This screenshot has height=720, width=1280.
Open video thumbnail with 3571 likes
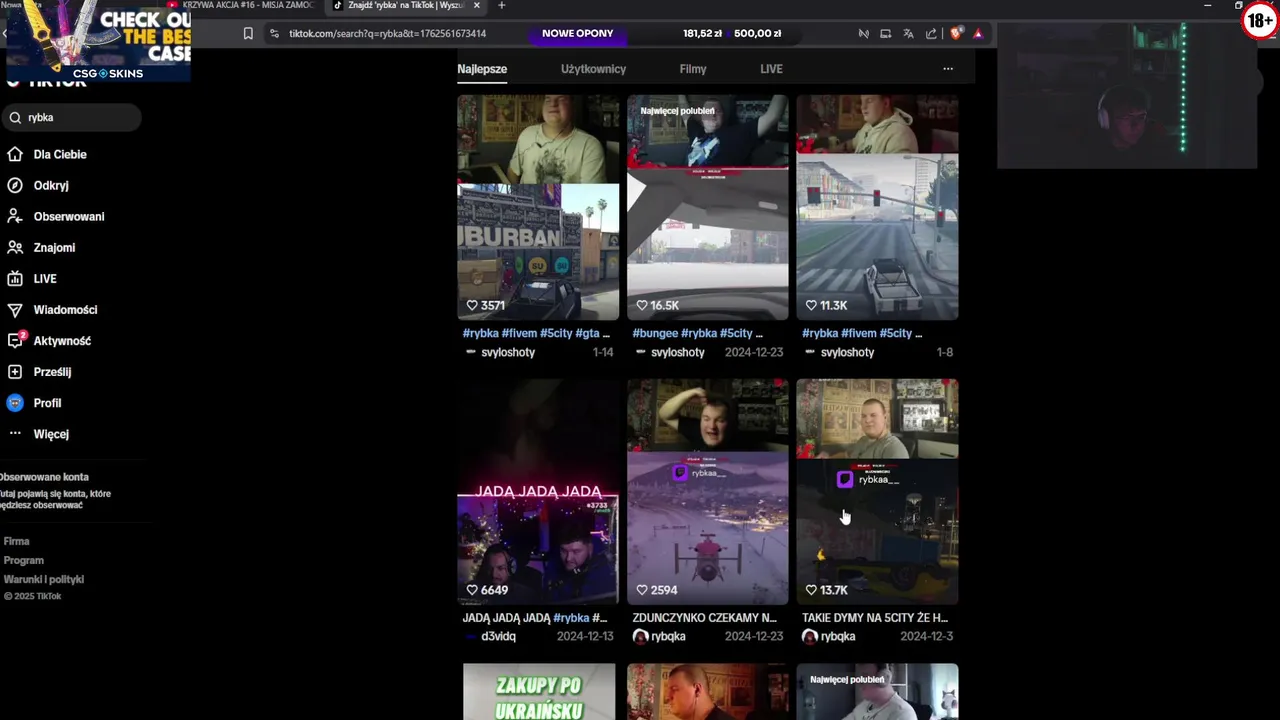tap(538, 207)
